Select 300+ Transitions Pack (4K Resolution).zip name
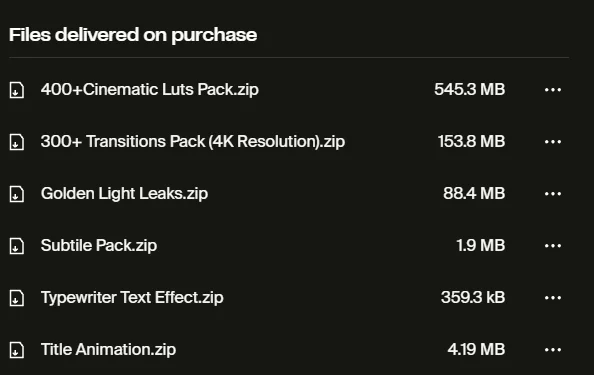594x375 pixels. coord(193,142)
